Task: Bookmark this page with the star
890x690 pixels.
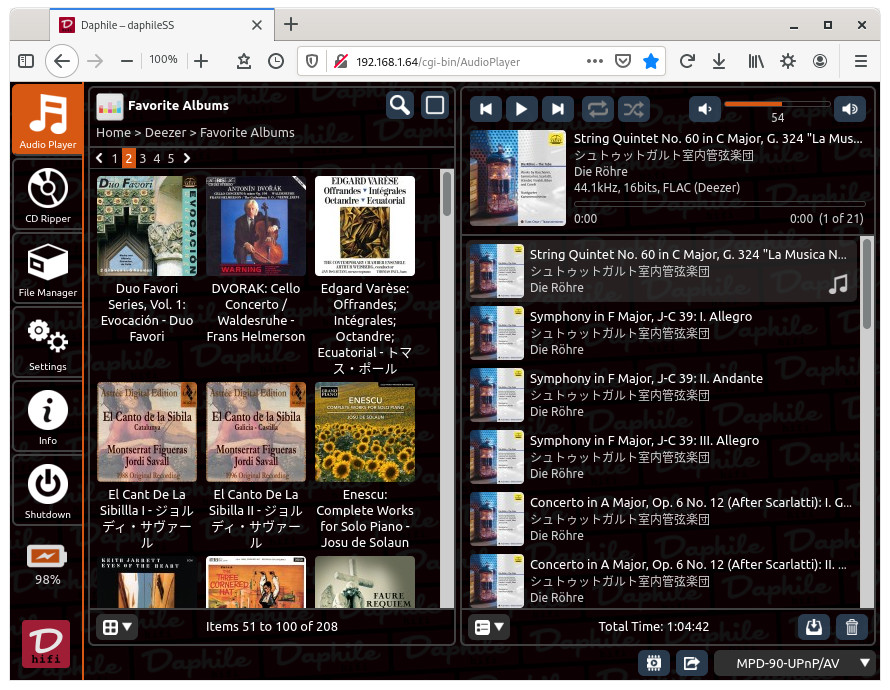Action: (x=650, y=61)
